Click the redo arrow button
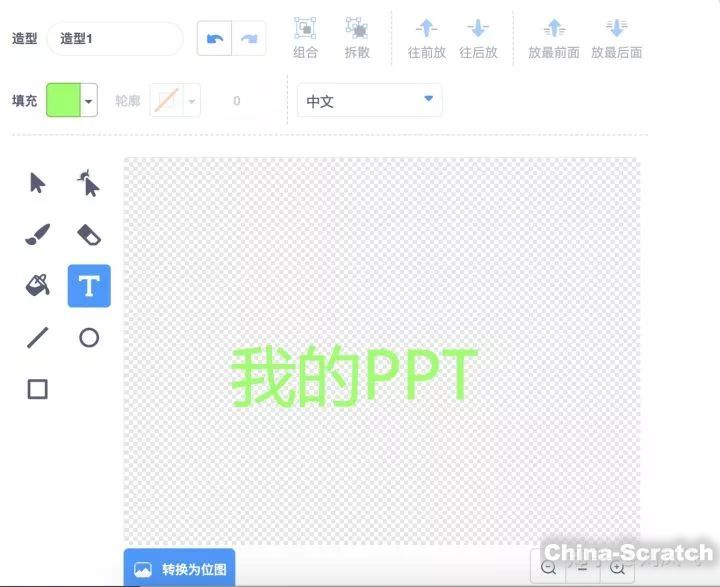 pos(249,38)
